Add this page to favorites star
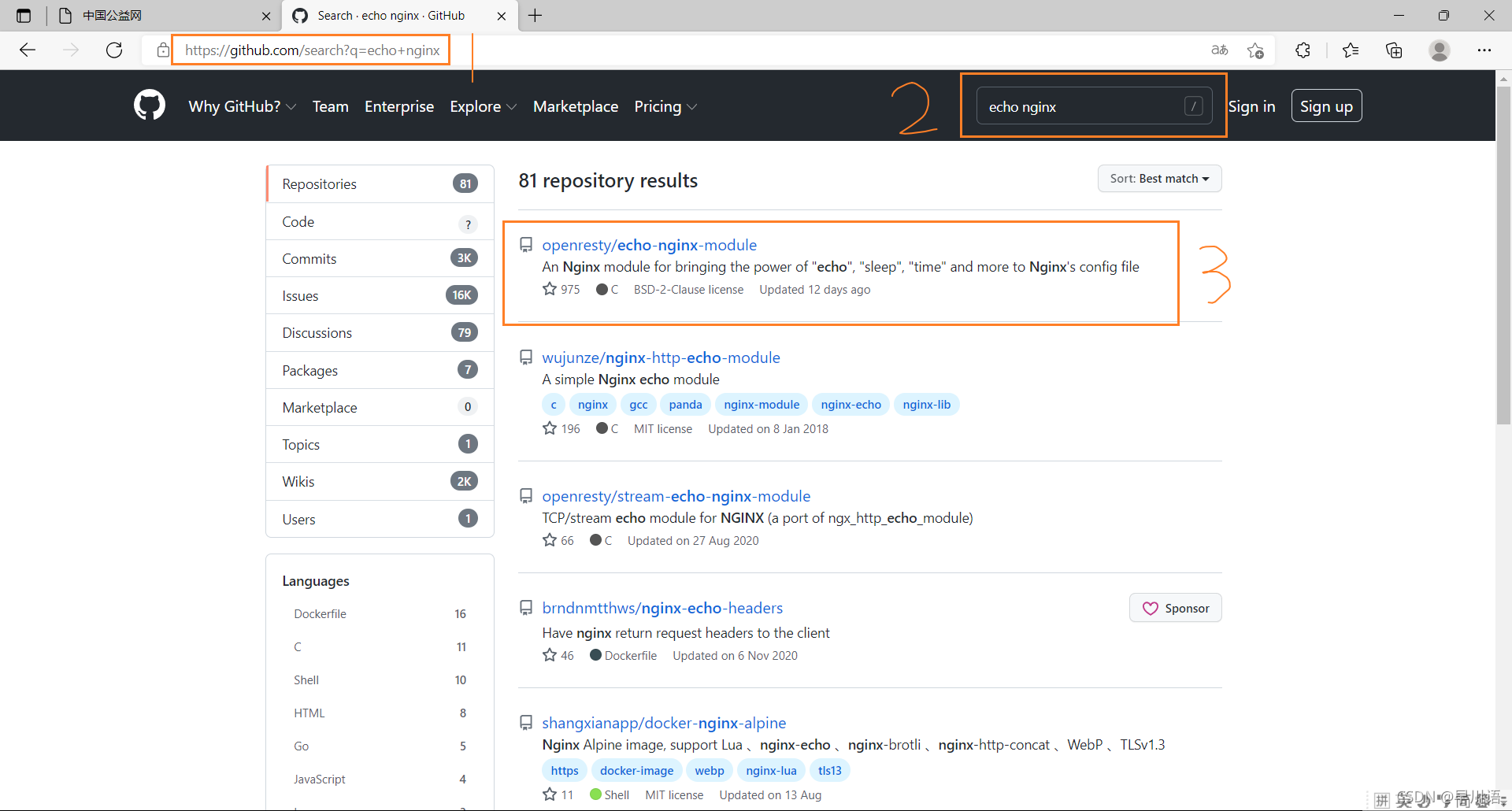1512x811 pixels. click(x=1255, y=50)
